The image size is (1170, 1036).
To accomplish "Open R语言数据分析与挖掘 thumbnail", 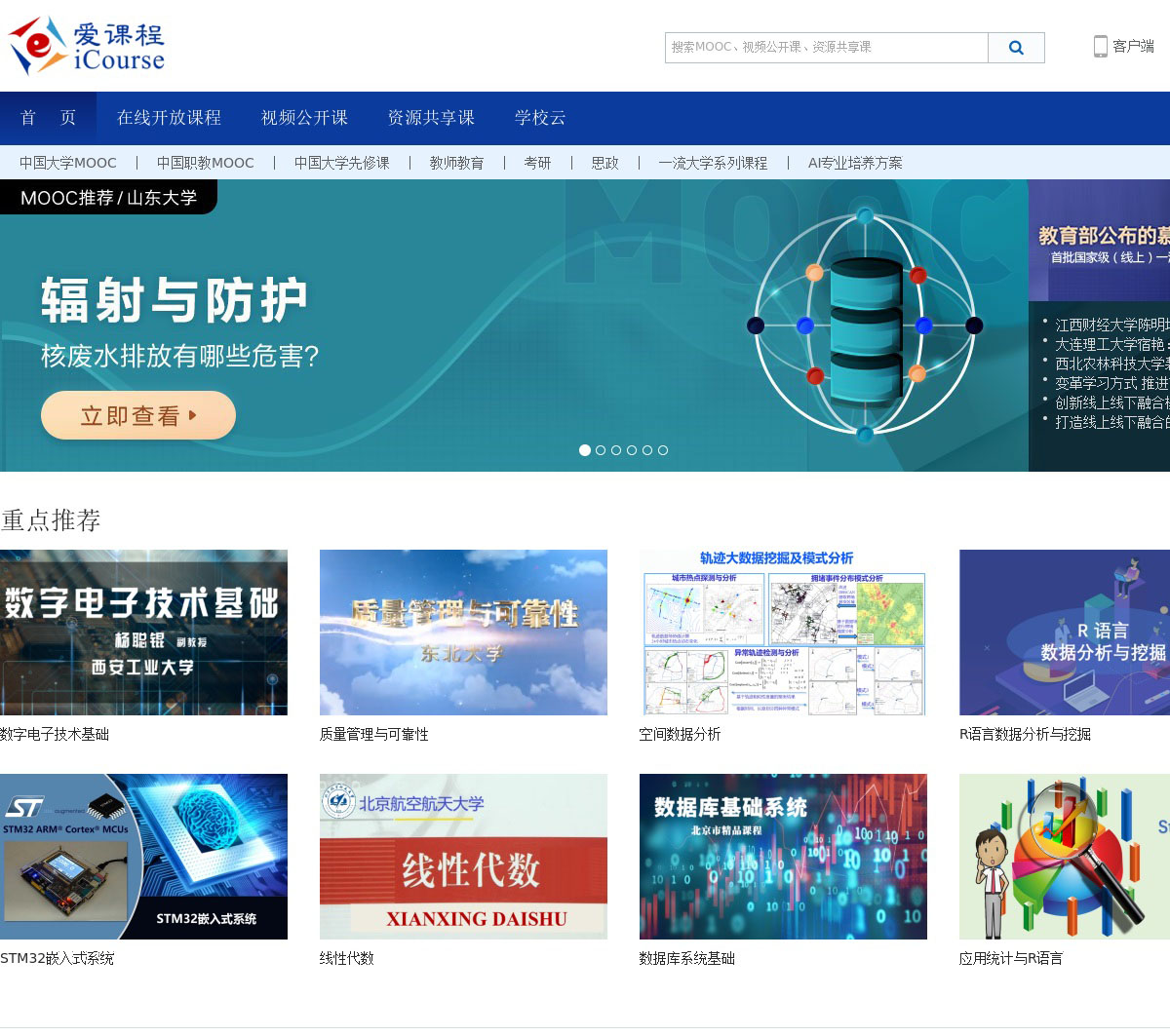I will 1065,633.
